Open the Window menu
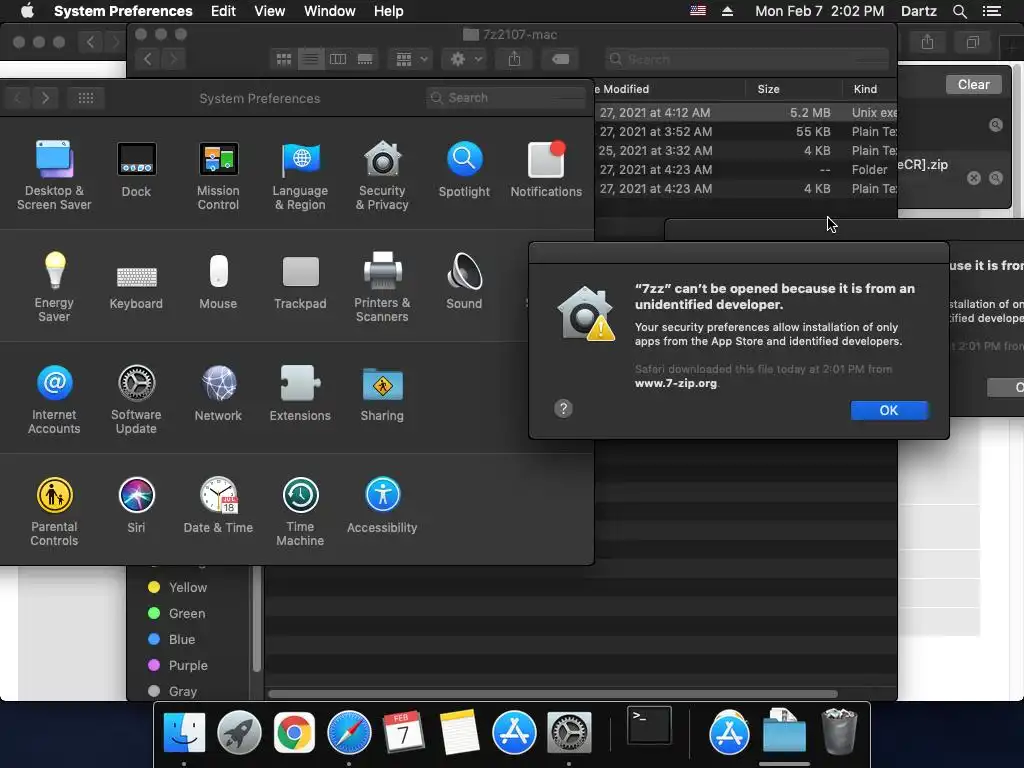 click(329, 11)
